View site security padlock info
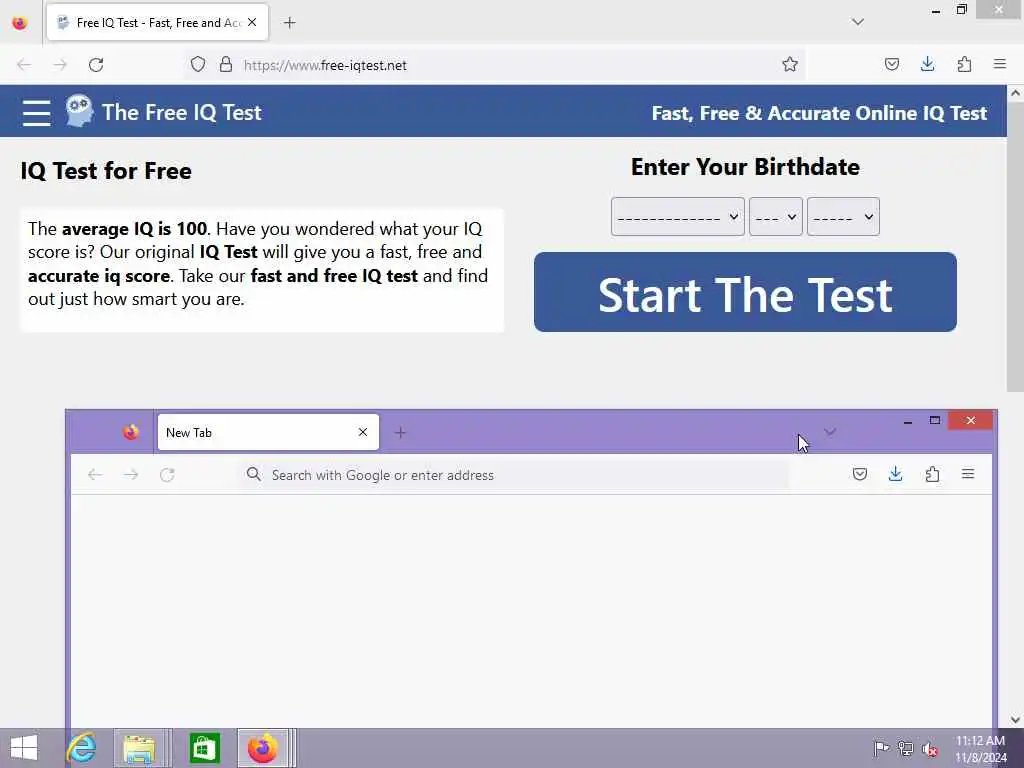Viewport: 1024px width, 768px height. pyautogui.click(x=226, y=65)
